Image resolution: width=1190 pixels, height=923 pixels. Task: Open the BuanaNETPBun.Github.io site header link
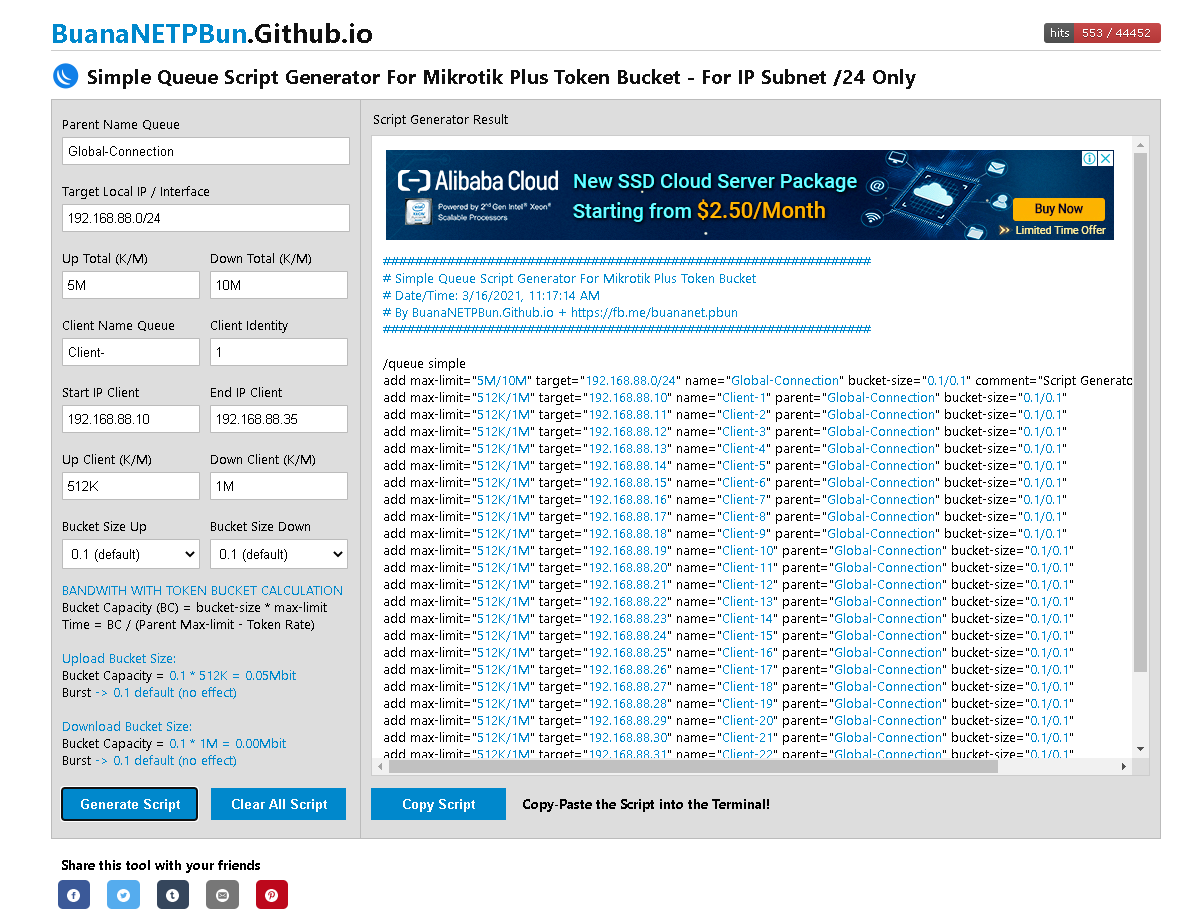click(213, 33)
